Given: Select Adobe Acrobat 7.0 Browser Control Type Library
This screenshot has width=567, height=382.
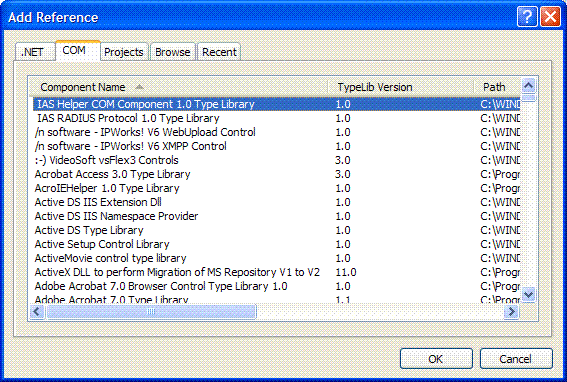Looking at the screenshot, I should [276, 286].
